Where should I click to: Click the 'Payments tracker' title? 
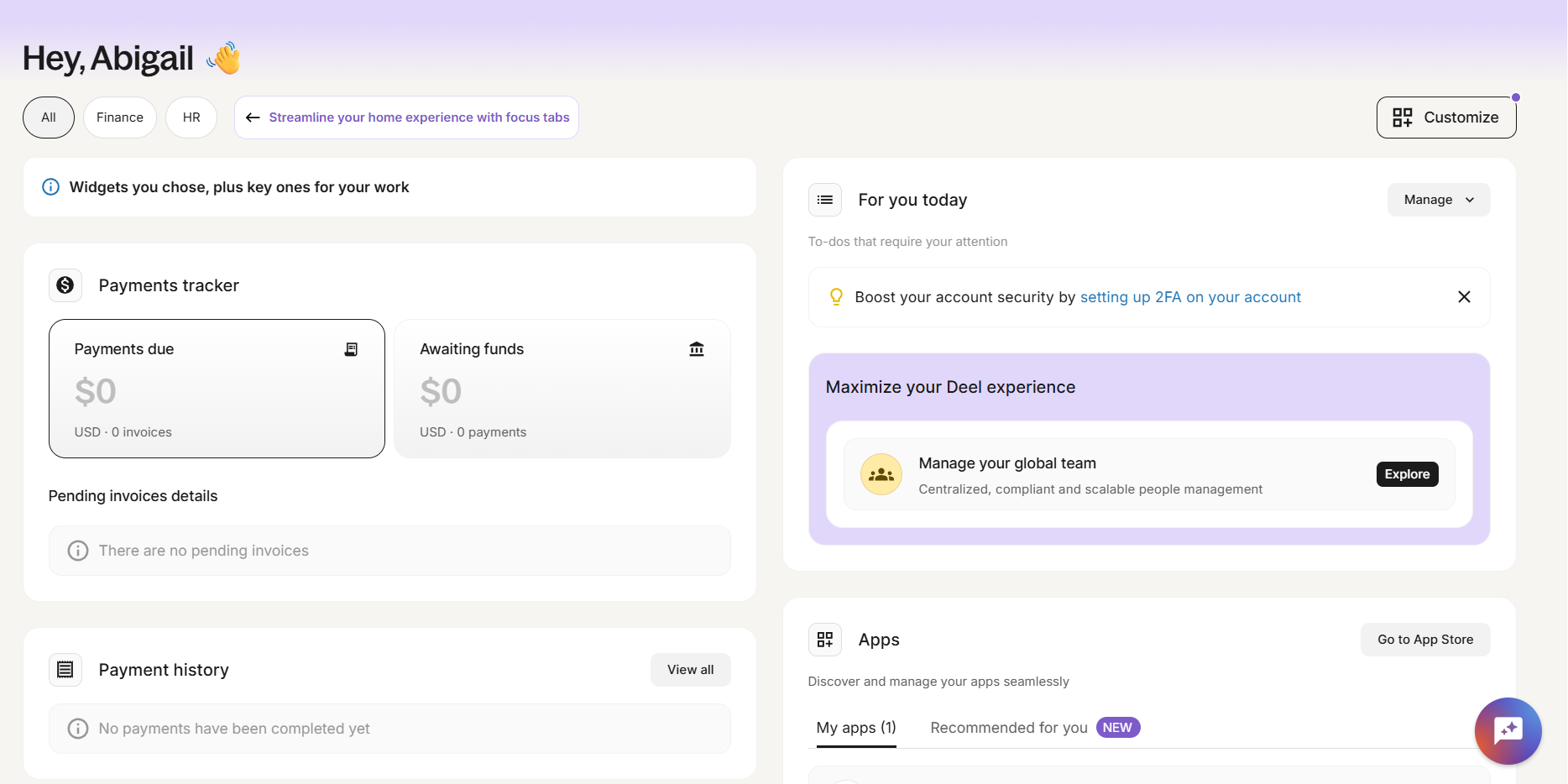point(169,285)
